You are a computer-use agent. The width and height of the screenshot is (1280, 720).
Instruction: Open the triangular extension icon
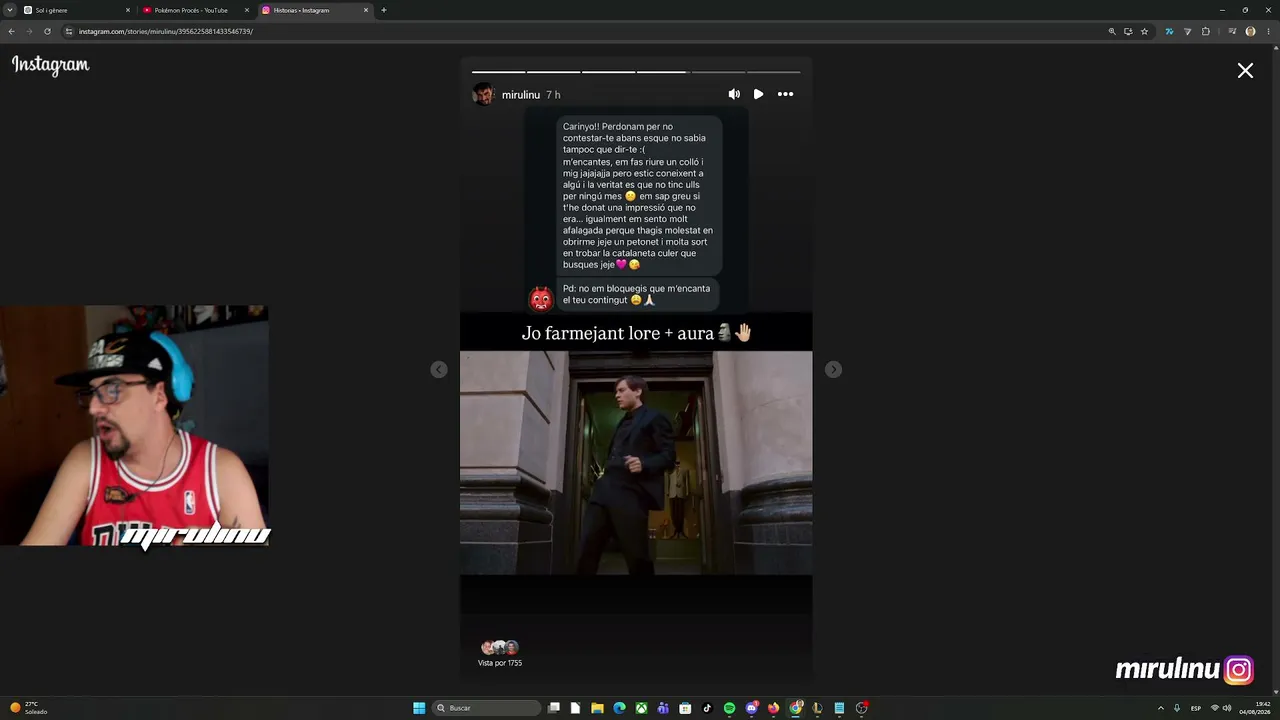(1187, 31)
